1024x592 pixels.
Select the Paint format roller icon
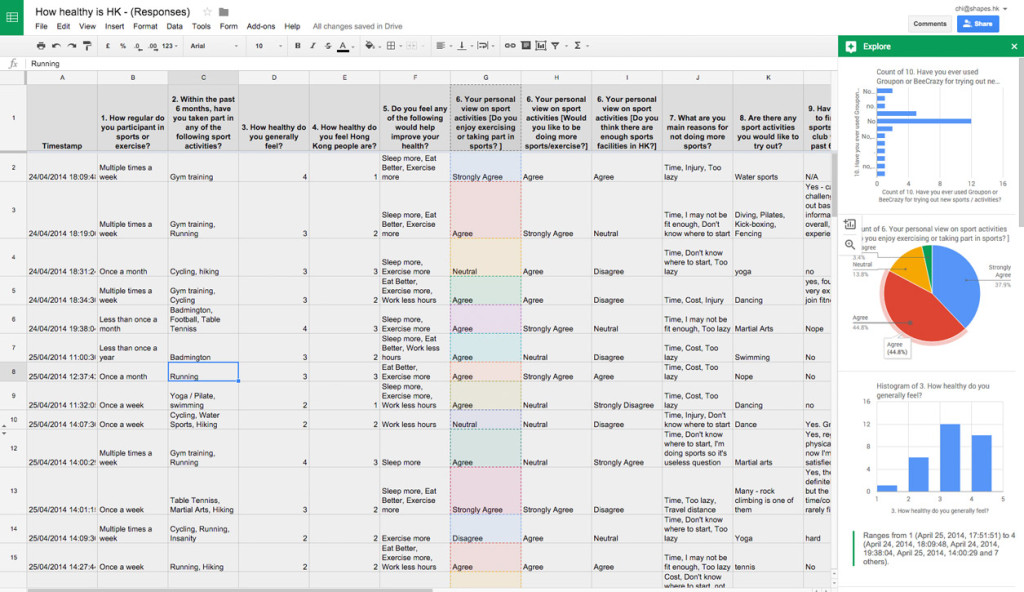coord(88,46)
